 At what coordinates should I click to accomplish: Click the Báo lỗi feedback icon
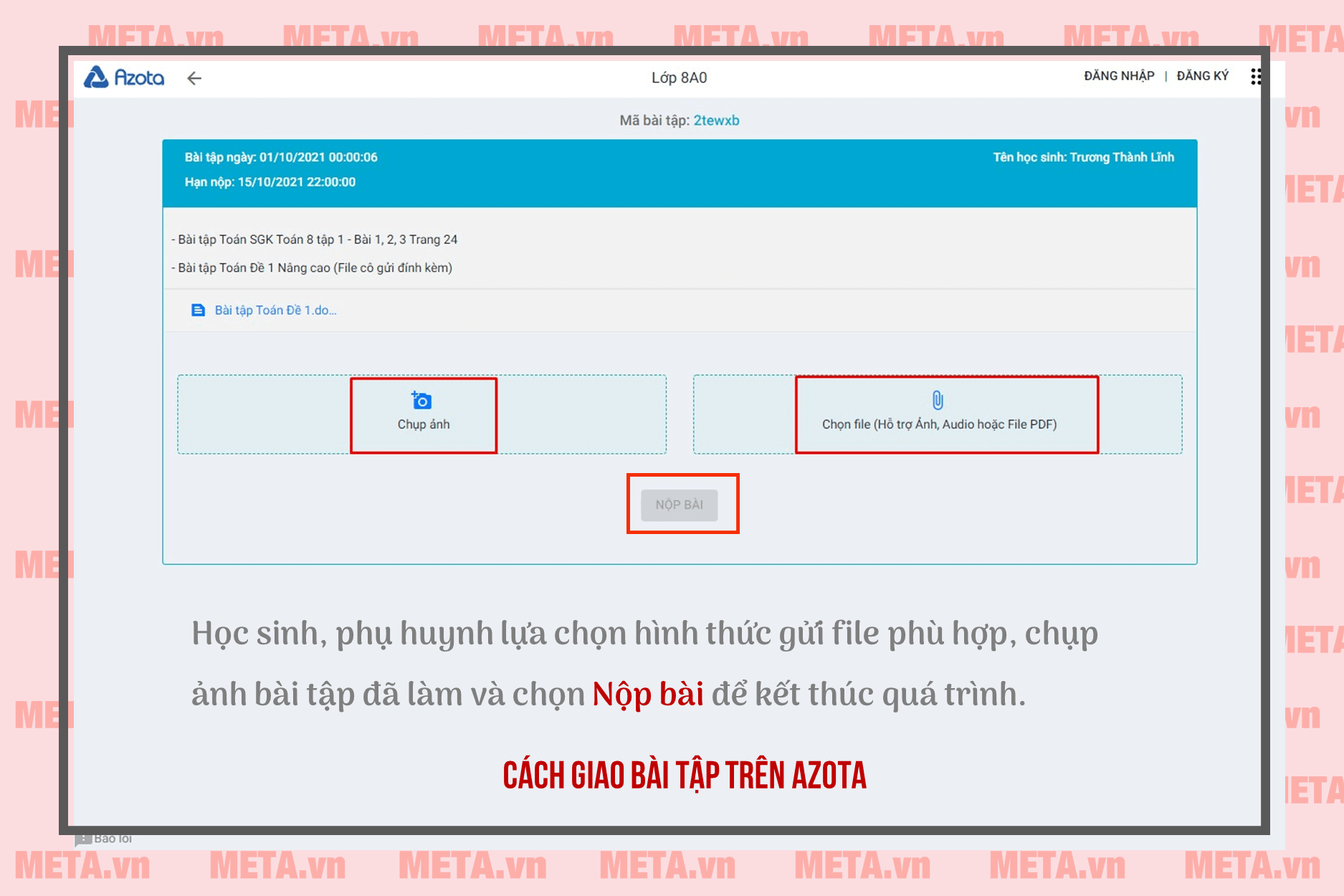[83, 839]
